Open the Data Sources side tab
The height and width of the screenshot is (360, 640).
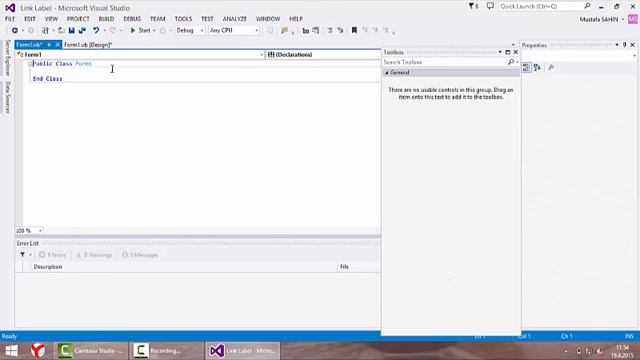tap(7, 97)
